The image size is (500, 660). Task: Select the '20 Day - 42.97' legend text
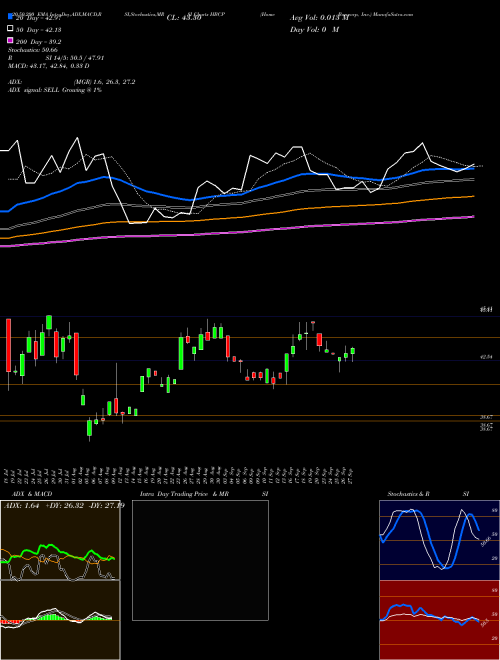(38, 18)
